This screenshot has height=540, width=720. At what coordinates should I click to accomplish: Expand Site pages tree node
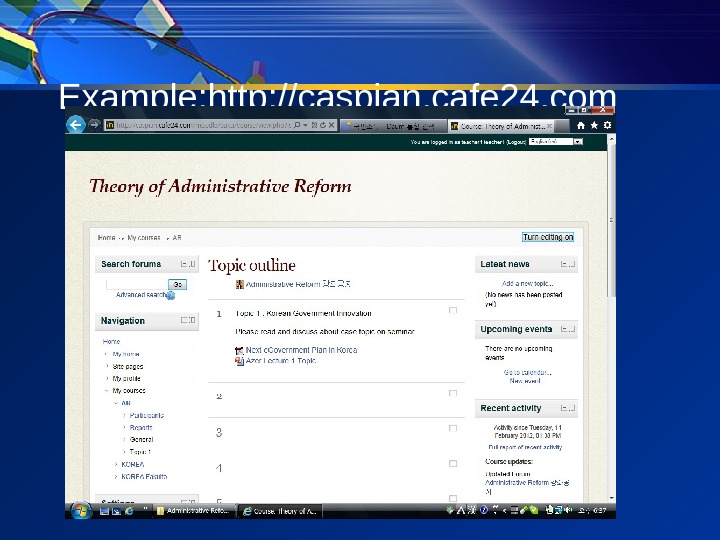107,366
